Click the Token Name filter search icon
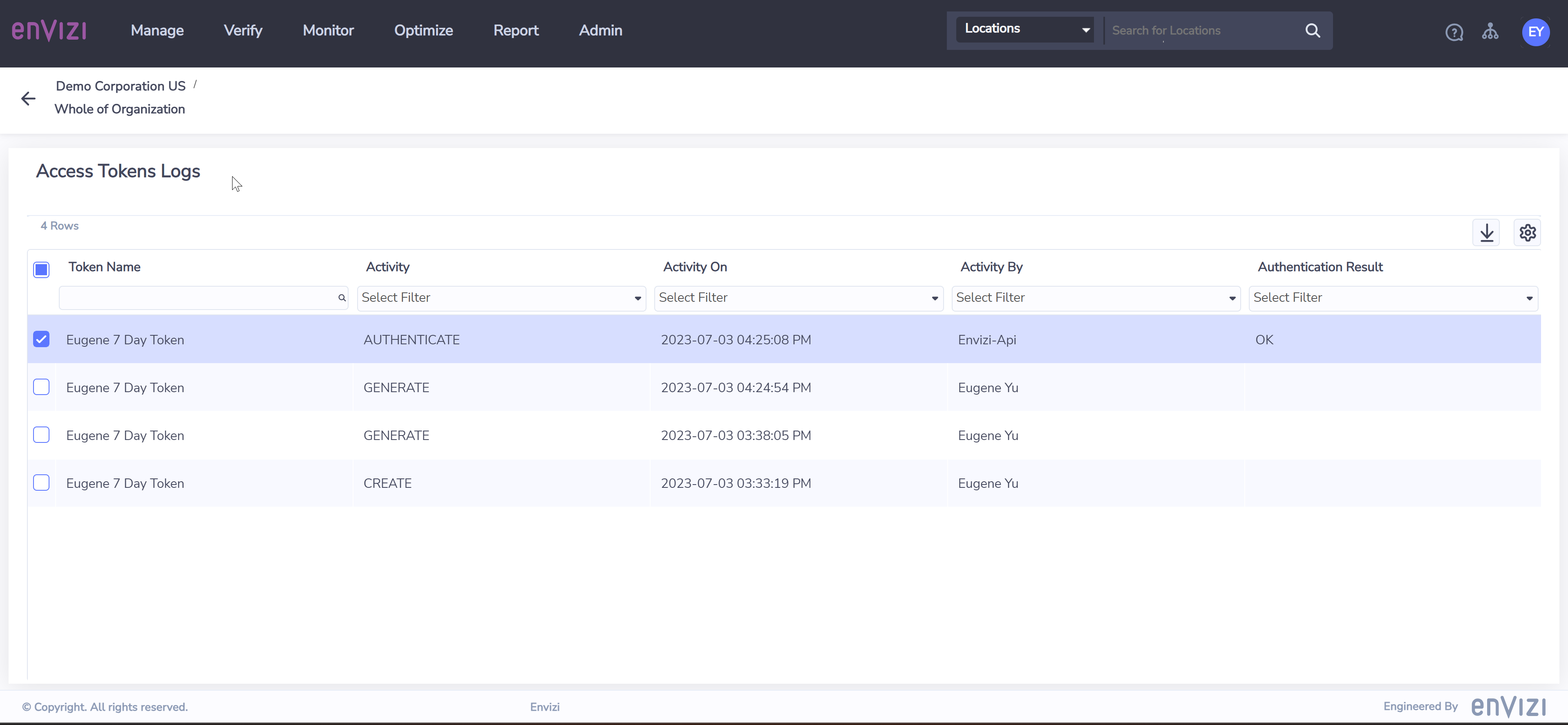 point(342,298)
